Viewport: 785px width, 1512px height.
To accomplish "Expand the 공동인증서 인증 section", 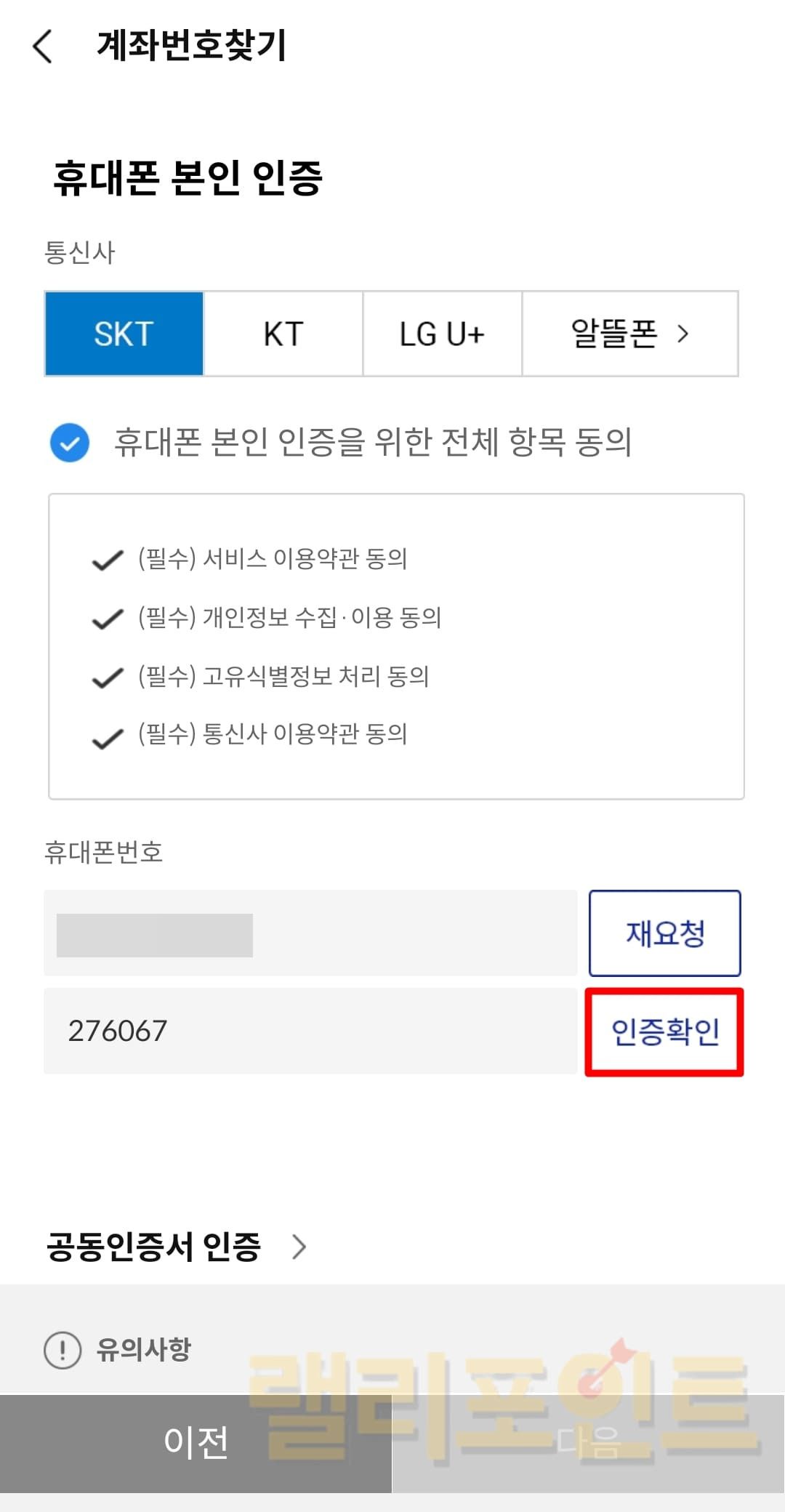I will coord(153,1247).
